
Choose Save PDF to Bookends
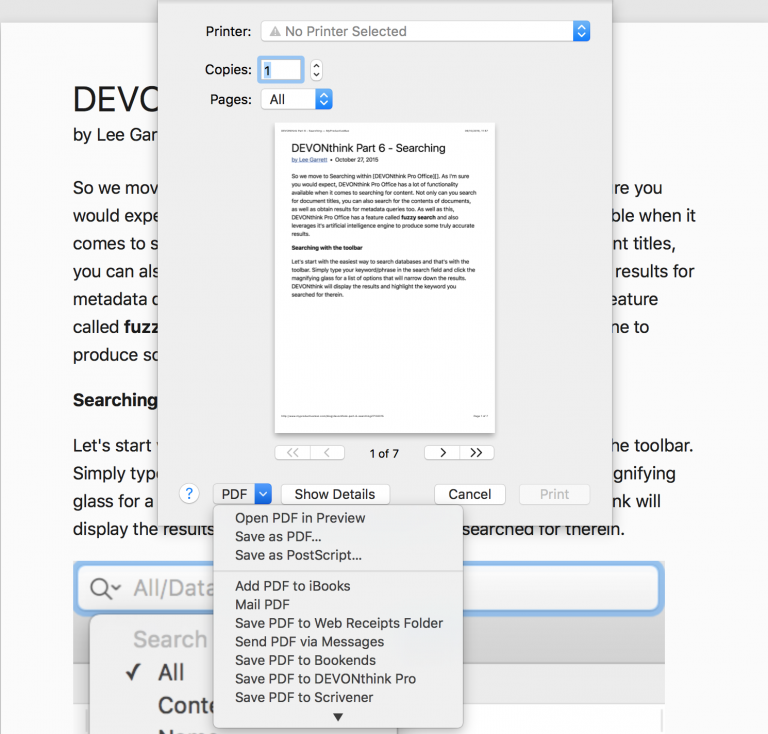[338, 661]
